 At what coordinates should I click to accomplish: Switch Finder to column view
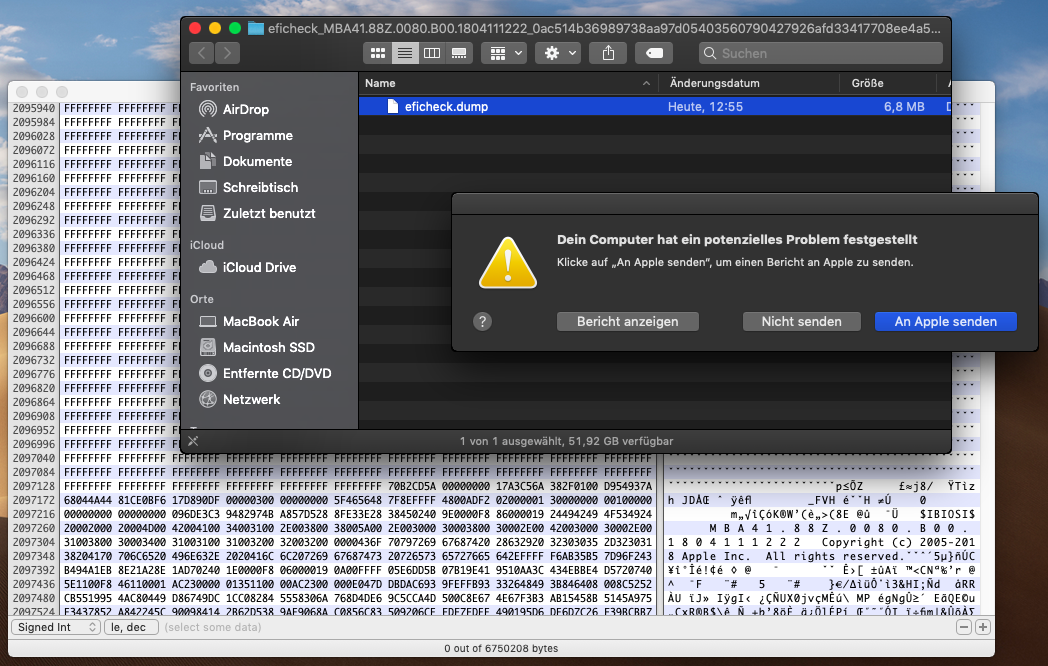point(432,53)
